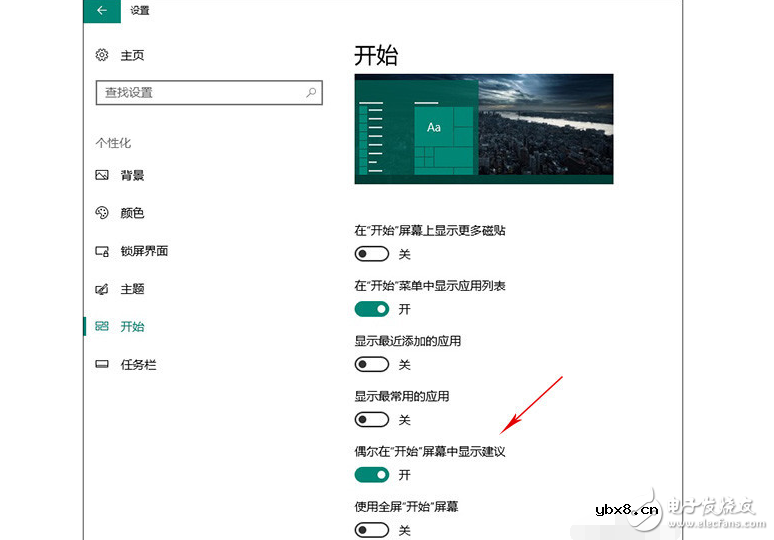This screenshot has height=540, width=774.
Task: Click the 开始 tiles icon
Action: 102,326
